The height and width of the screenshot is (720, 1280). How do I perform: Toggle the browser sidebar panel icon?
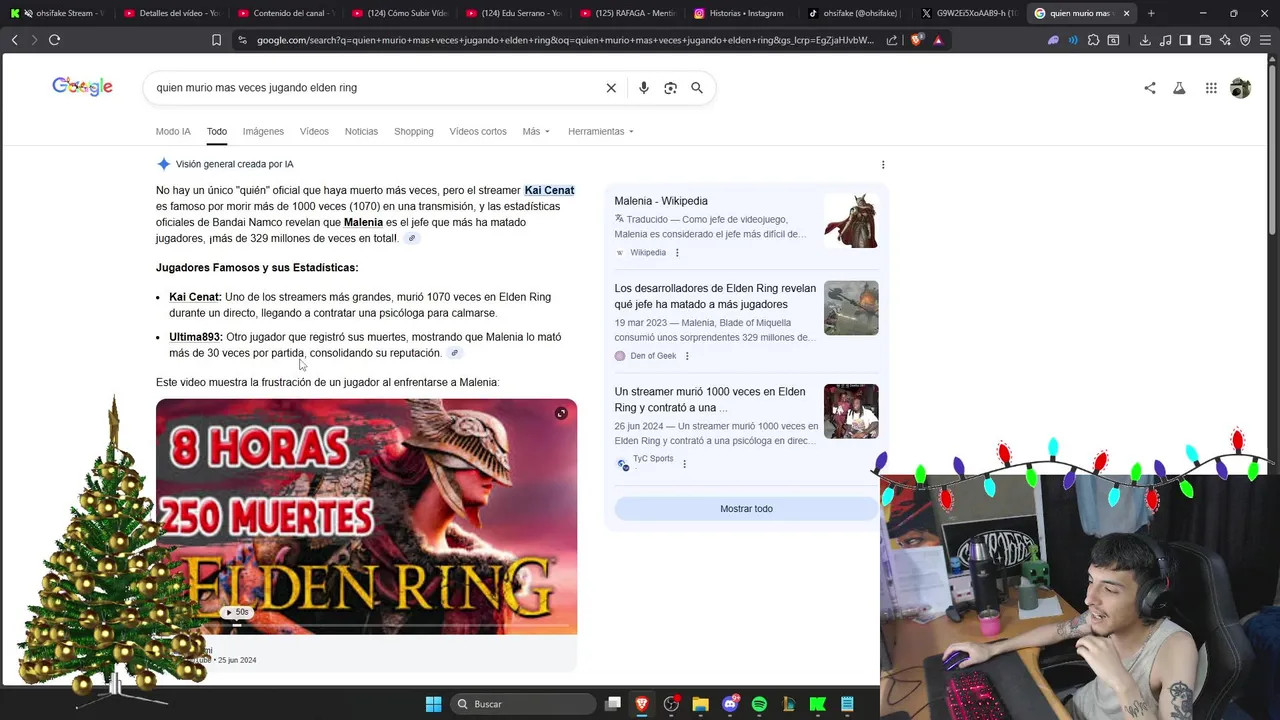click(1185, 40)
